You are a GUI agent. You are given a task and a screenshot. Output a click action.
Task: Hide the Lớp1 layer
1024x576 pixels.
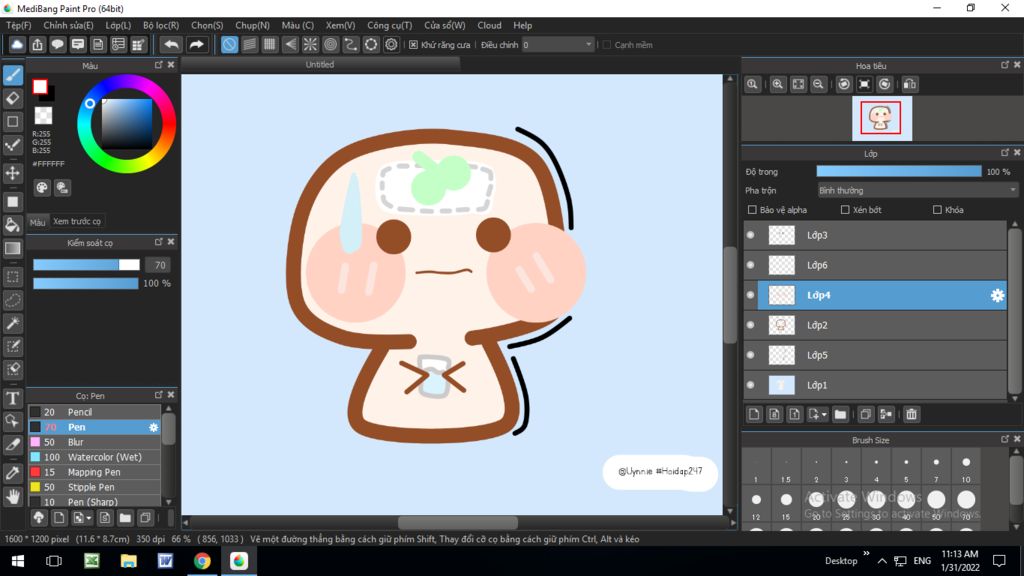pos(750,385)
